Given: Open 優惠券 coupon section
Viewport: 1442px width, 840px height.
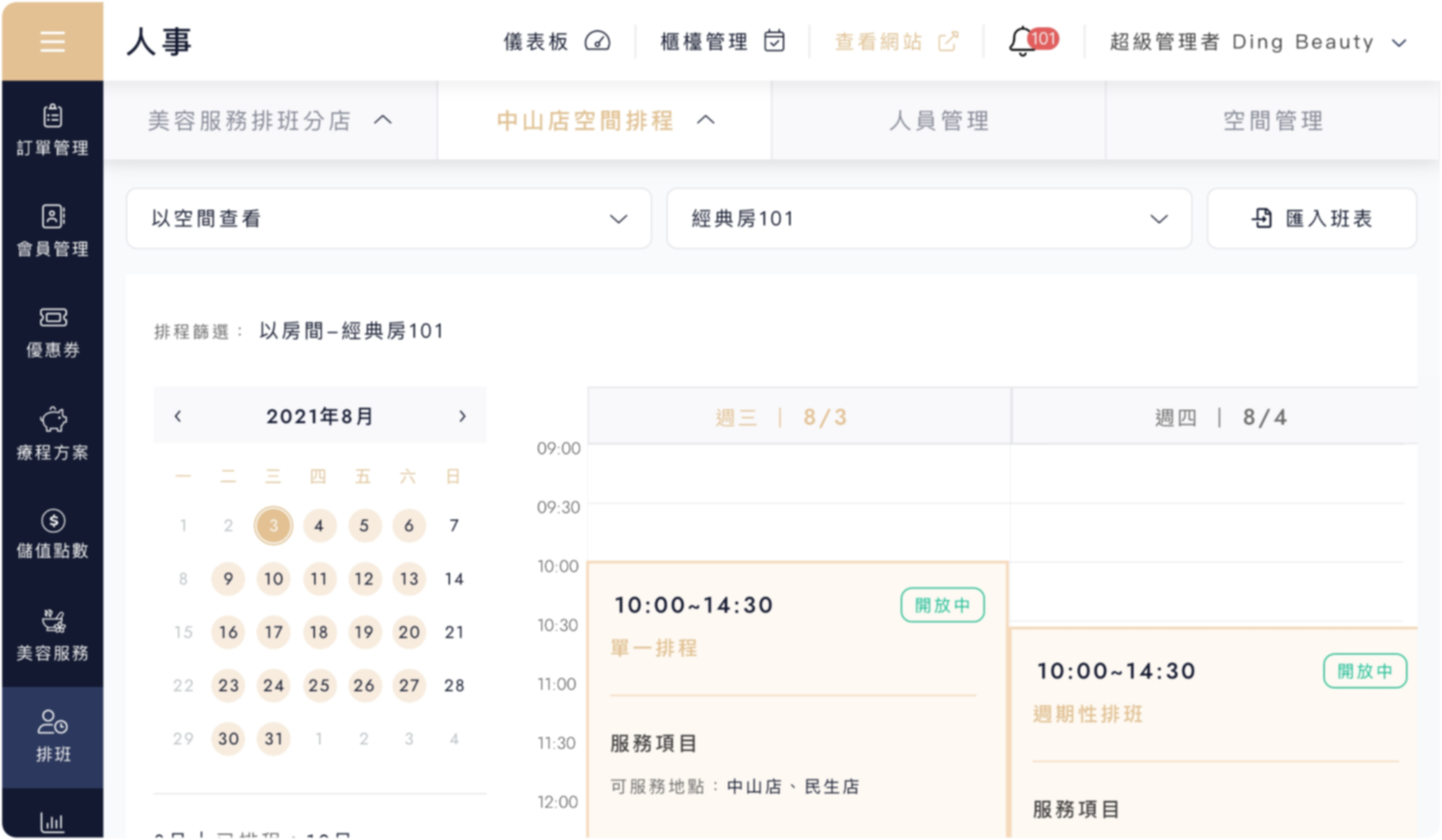Looking at the screenshot, I should (52, 332).
